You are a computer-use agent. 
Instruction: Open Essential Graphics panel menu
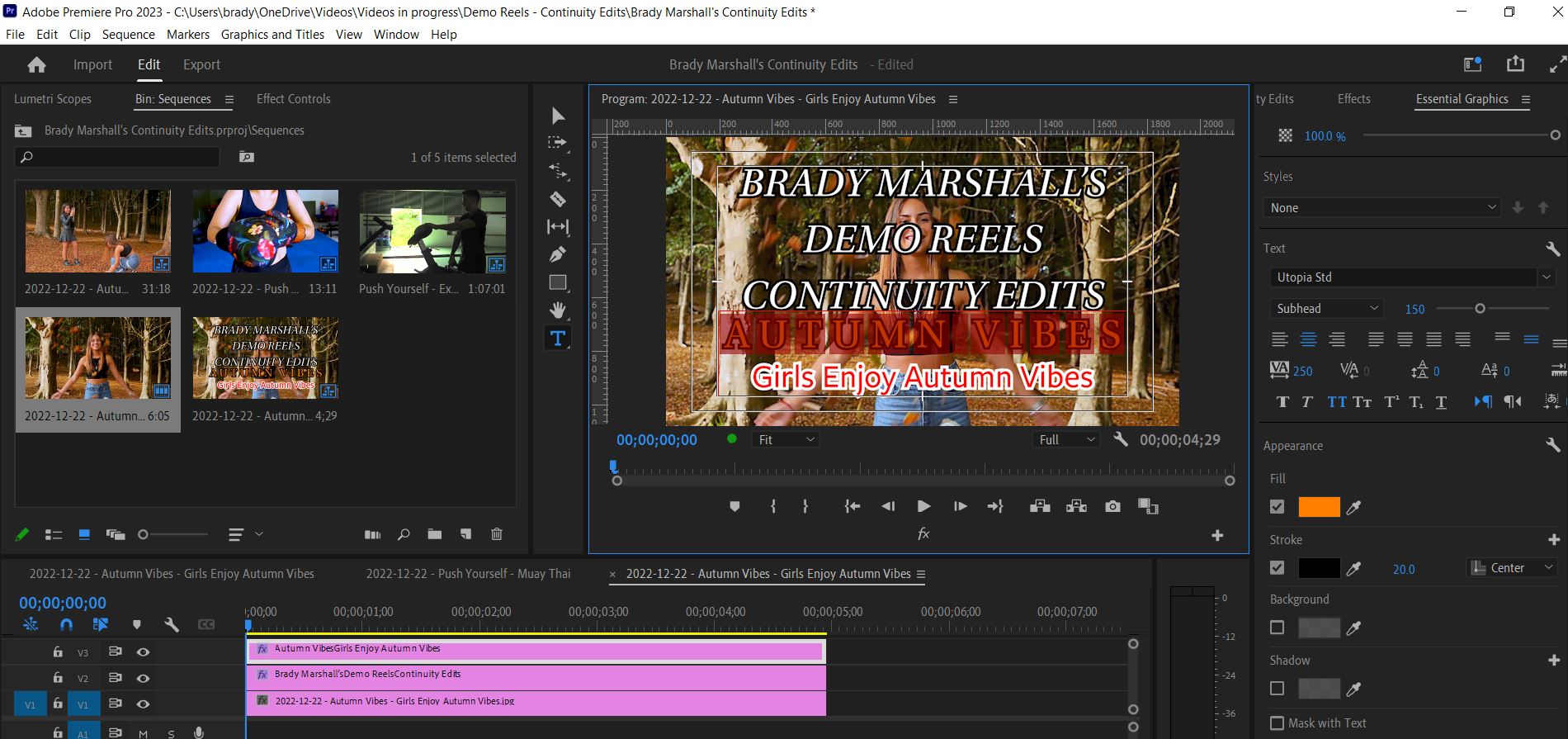1526,99
